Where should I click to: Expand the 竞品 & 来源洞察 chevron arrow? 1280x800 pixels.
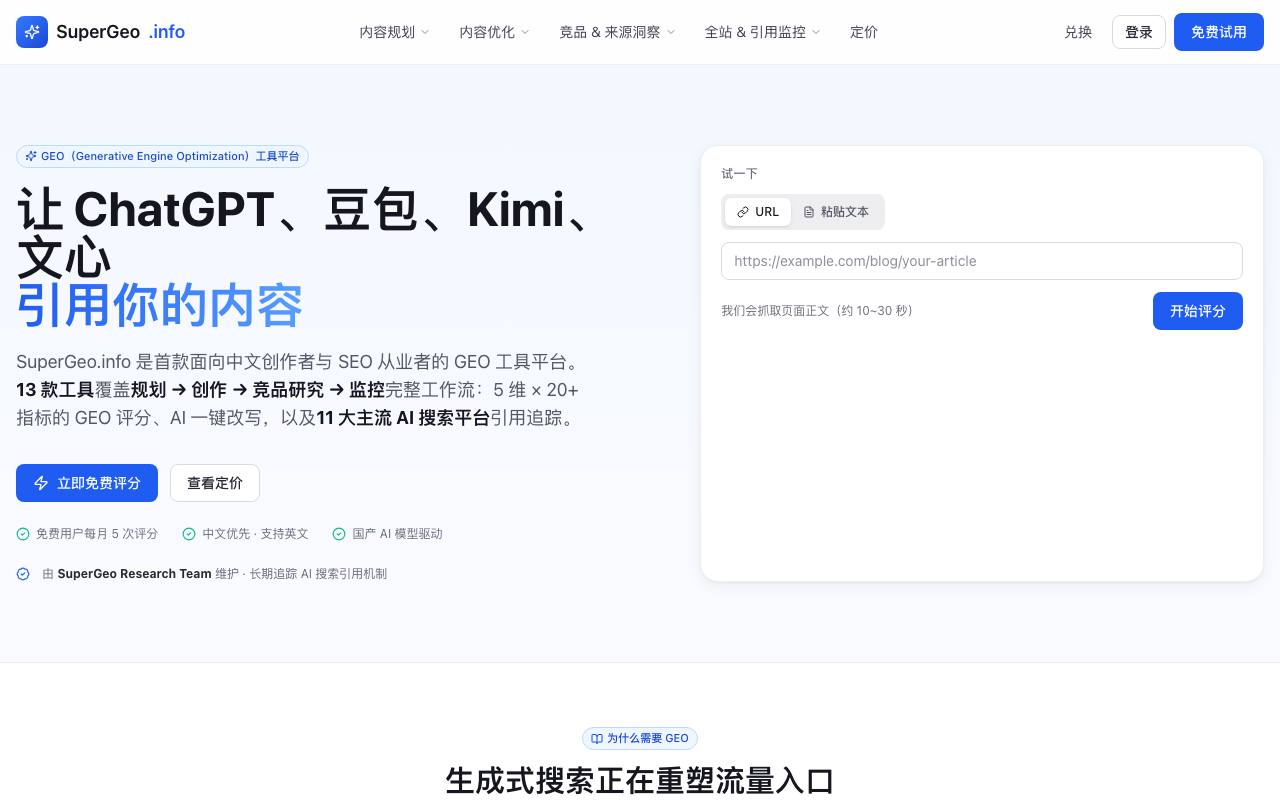tap(671, 32)
